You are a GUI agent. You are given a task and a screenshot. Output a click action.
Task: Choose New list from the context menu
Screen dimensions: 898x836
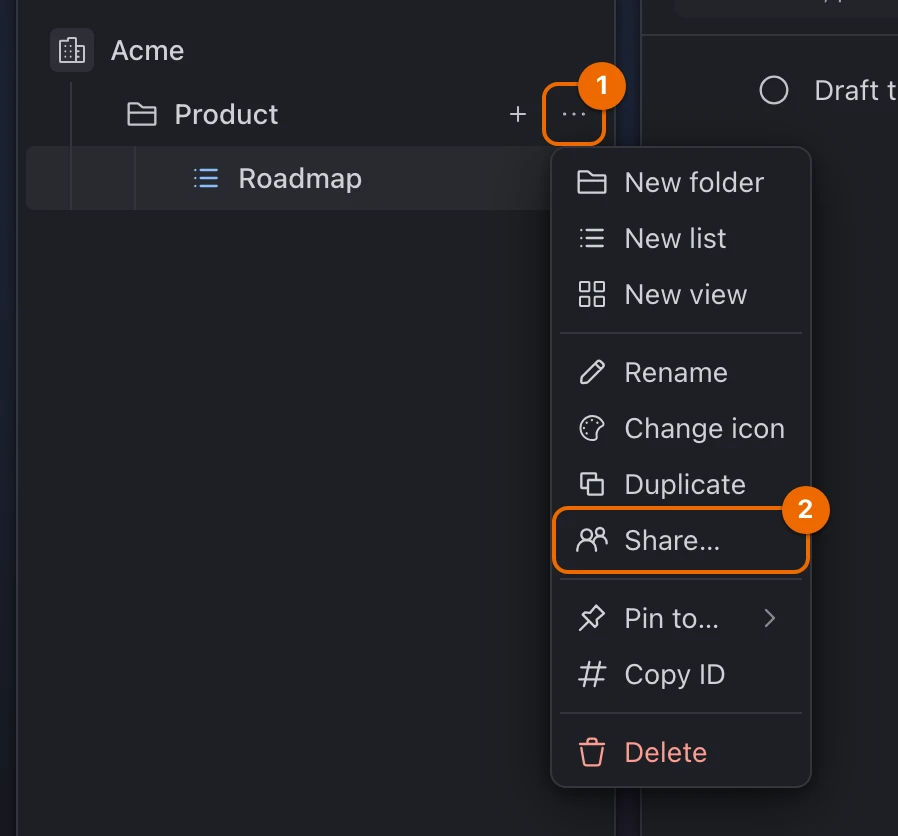click(x=680, y=238)
